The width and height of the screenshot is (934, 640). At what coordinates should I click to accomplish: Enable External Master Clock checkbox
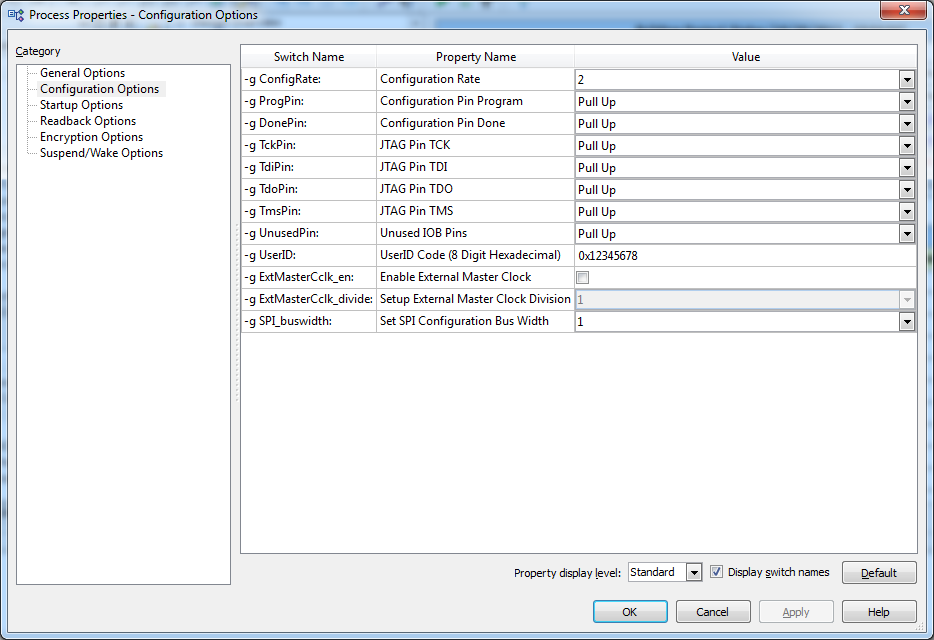(x=583, y=278)
